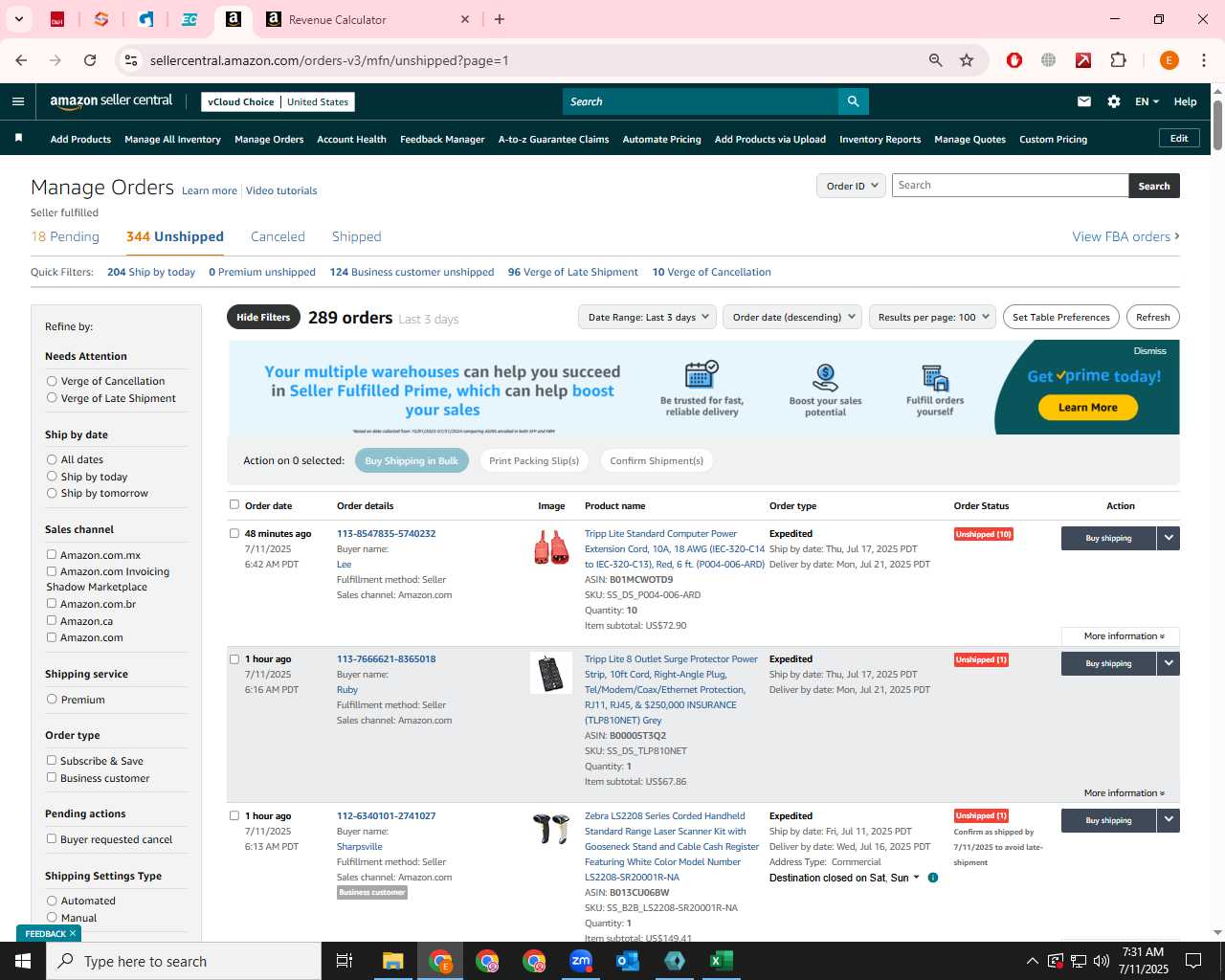Switch to the 18 Pending tab

65,236
